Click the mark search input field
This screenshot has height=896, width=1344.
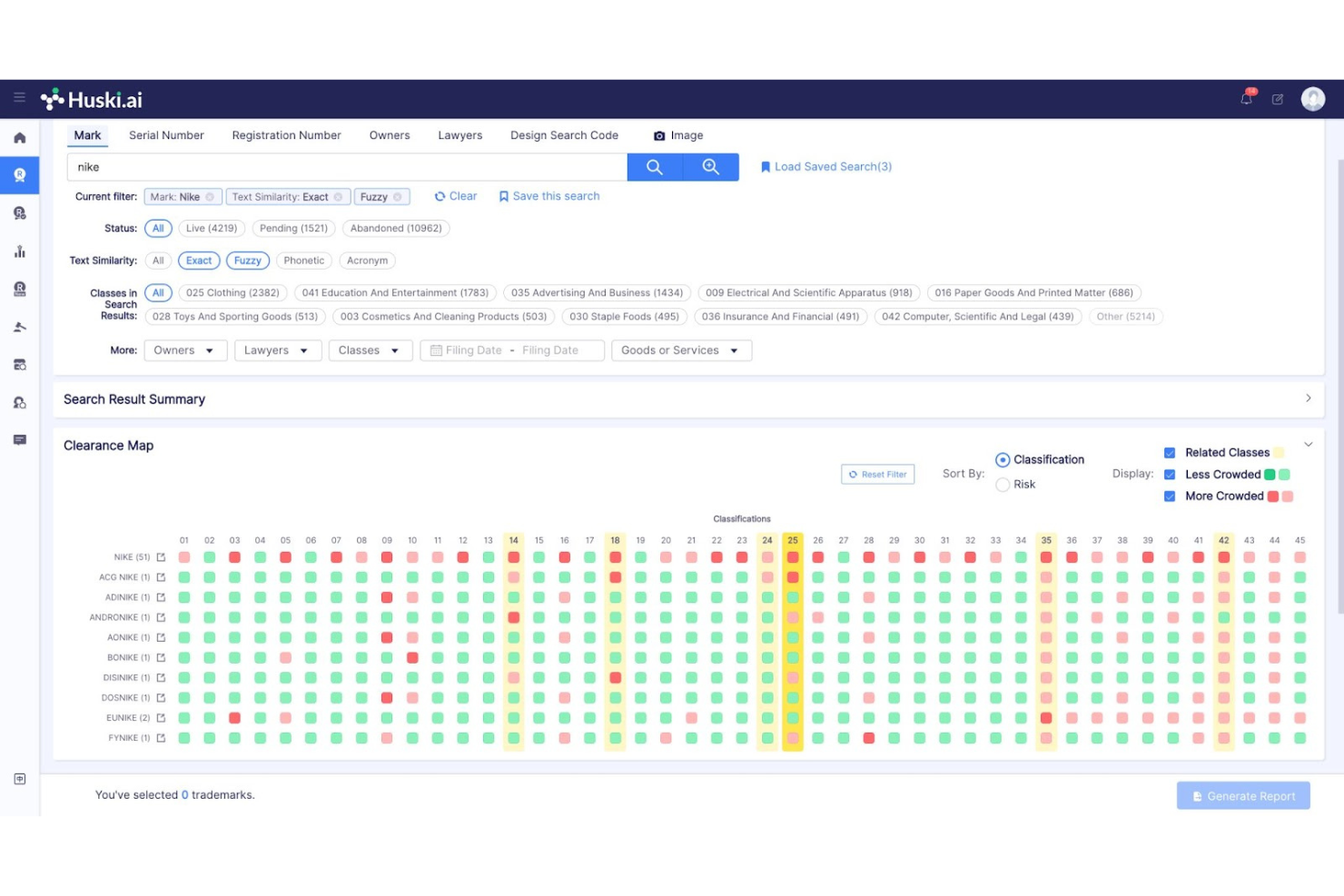347,167
